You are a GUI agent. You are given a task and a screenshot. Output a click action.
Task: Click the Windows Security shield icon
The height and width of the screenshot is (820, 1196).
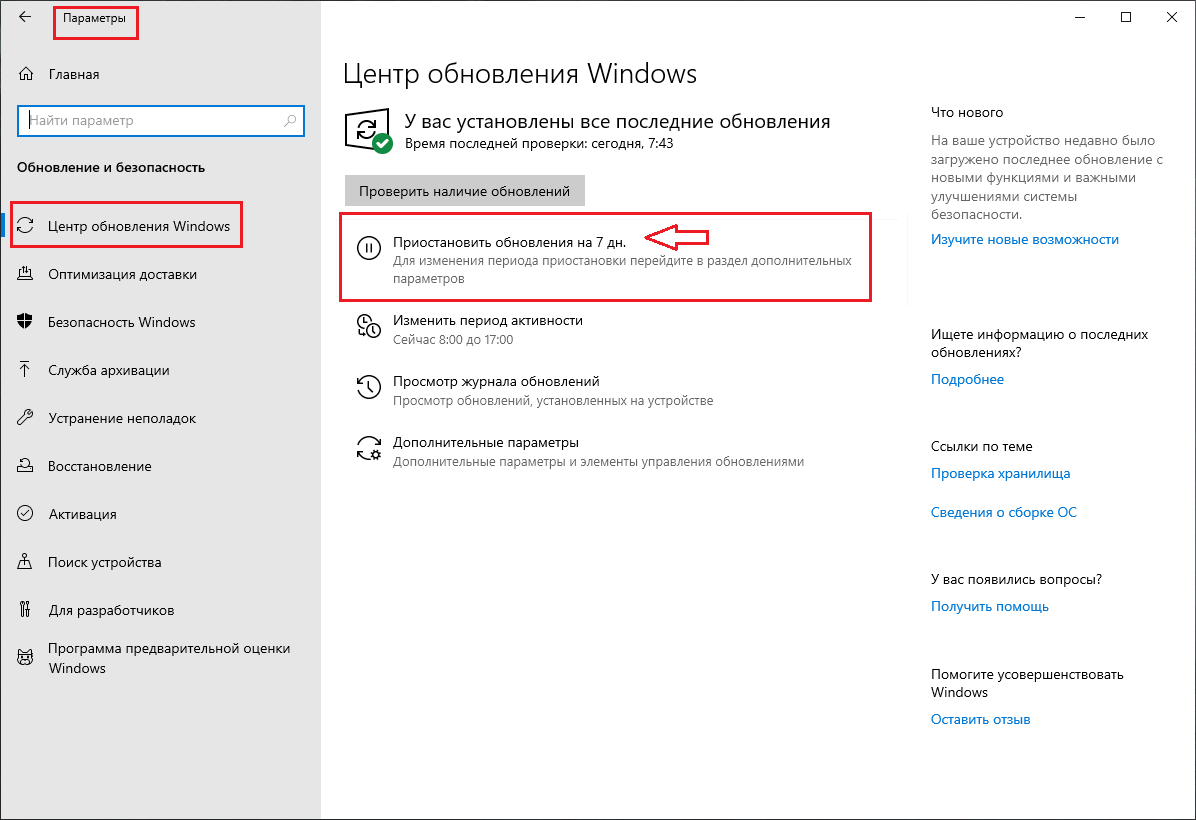27,322
